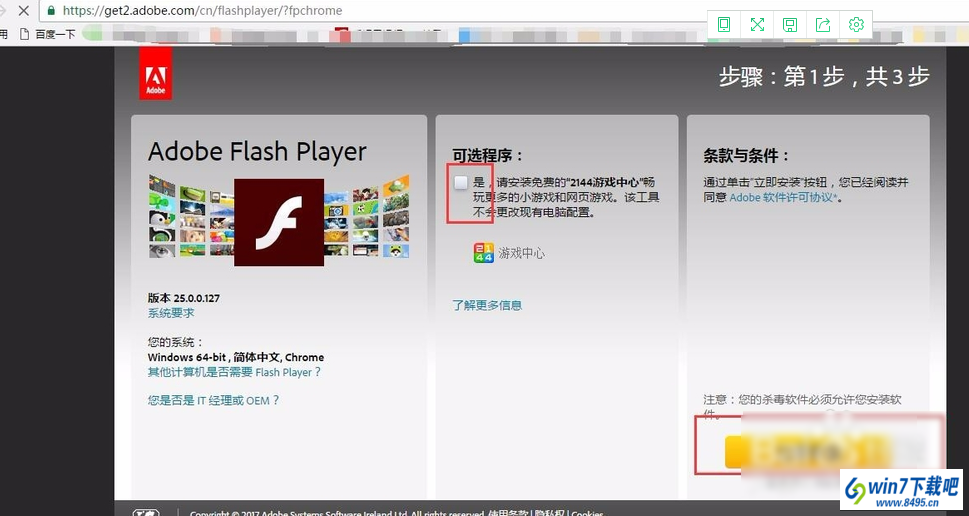Click the 步骤：第1步，共3步 heading
The width and height of the screenshot is (969, 516).
click(824, 77)
